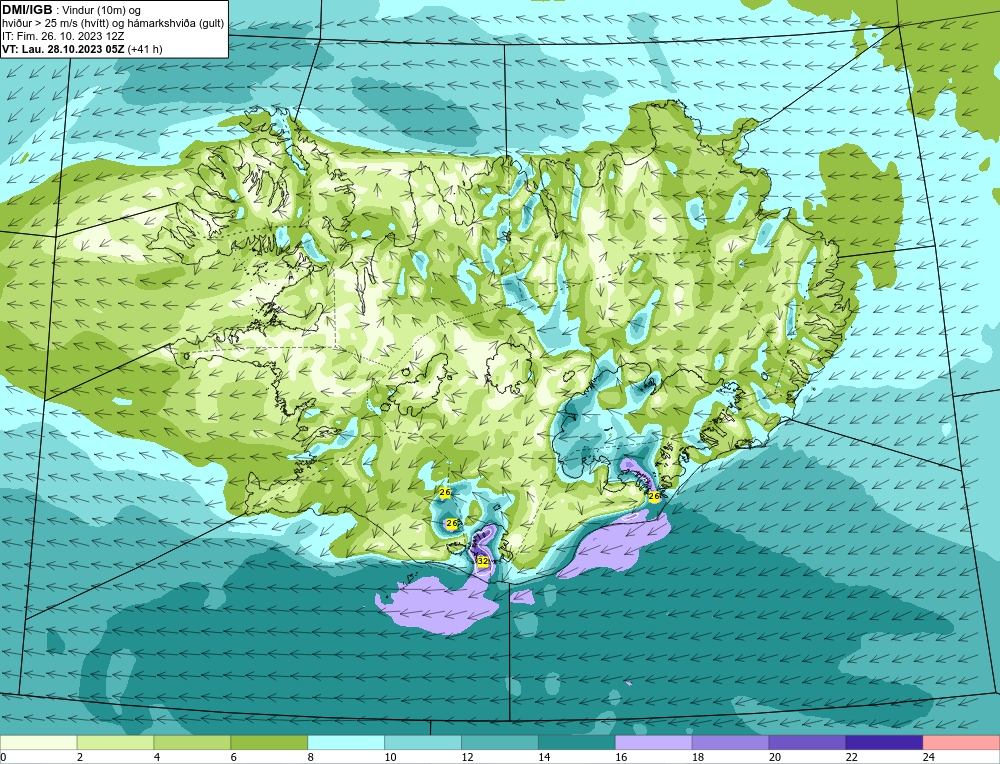Click the northernmost of the western 26 gust markers
The width and height of the screenshot is (1000, 764).
point(445,492)
